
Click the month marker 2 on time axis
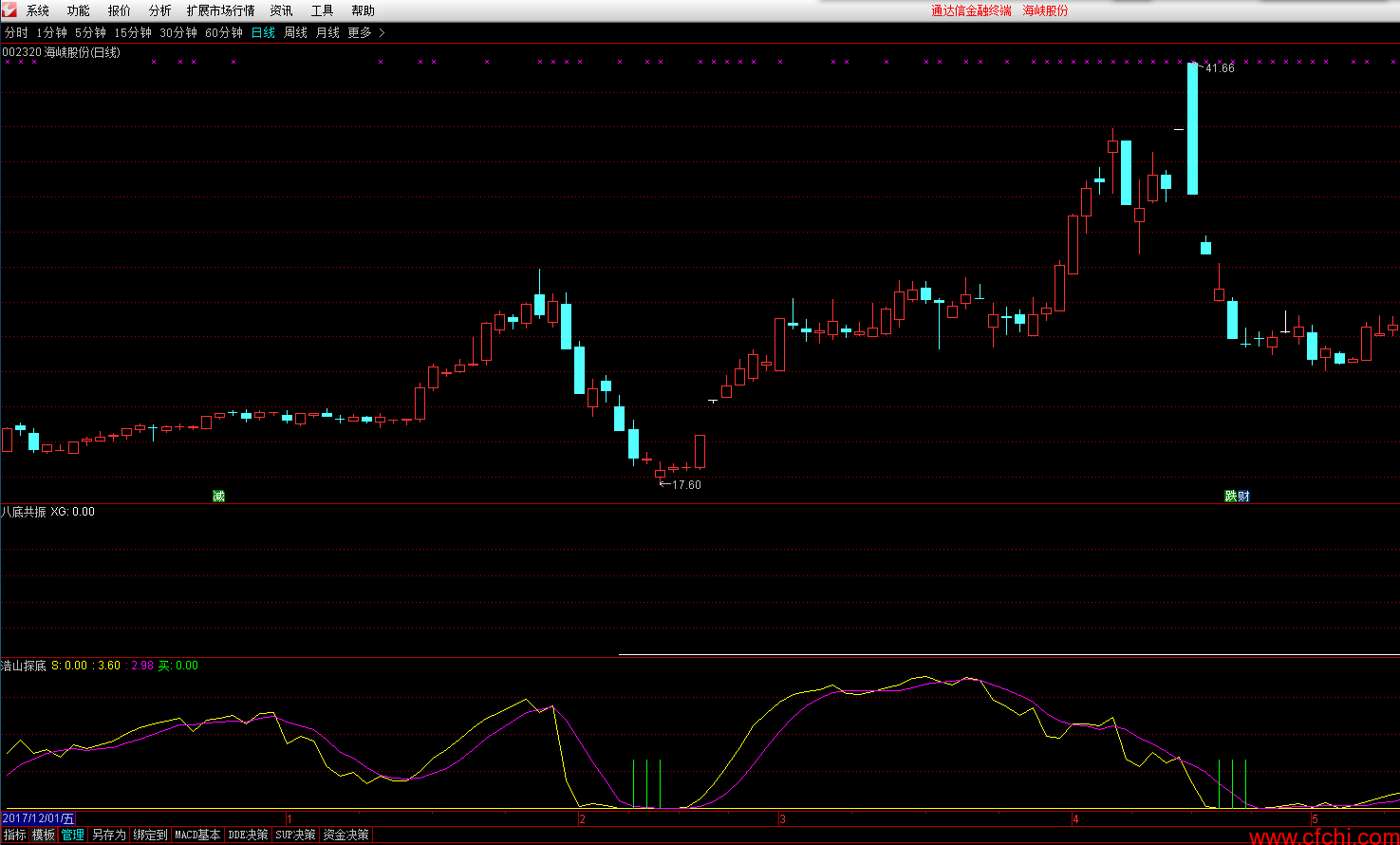[x=583, y=818]
